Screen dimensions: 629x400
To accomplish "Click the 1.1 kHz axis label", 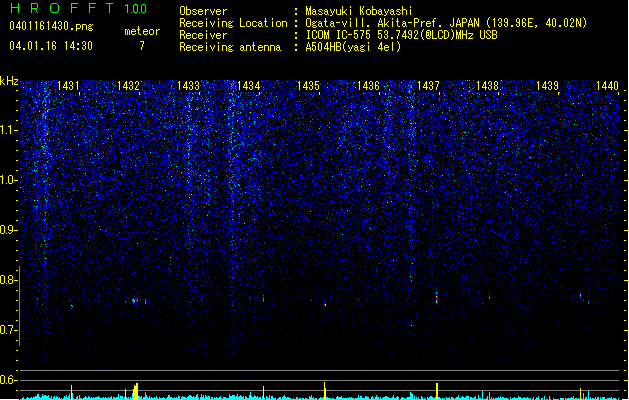I will 9,130.
